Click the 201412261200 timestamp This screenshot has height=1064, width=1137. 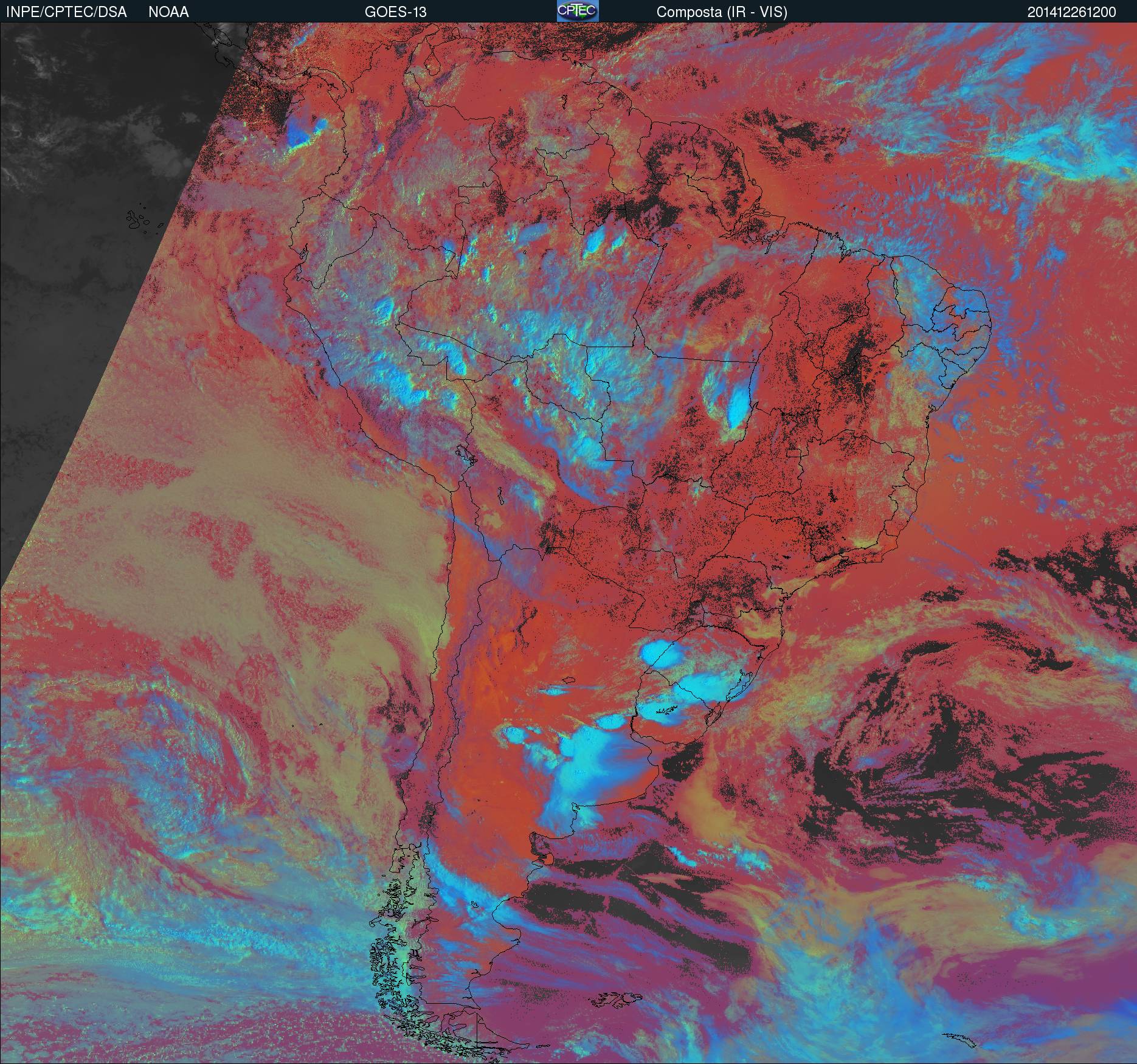coord(1072,12)
